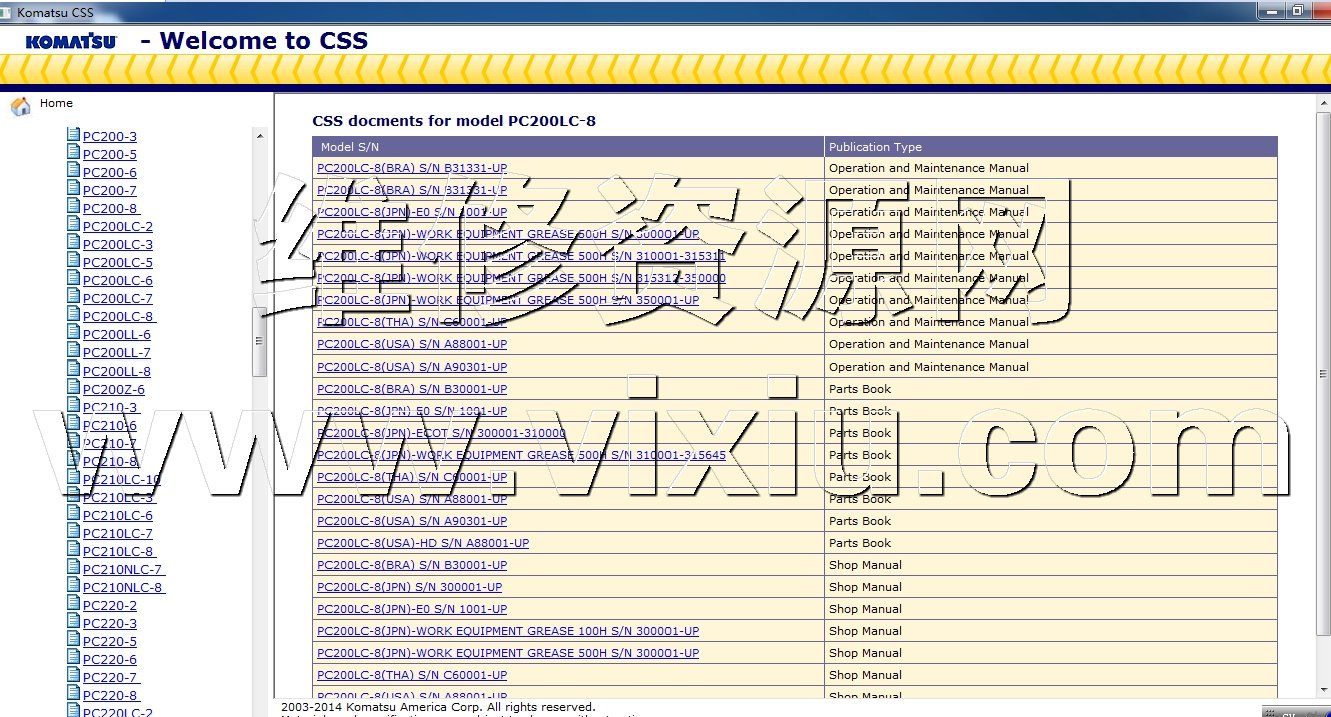Click the Home house icon

pos(20,106)
